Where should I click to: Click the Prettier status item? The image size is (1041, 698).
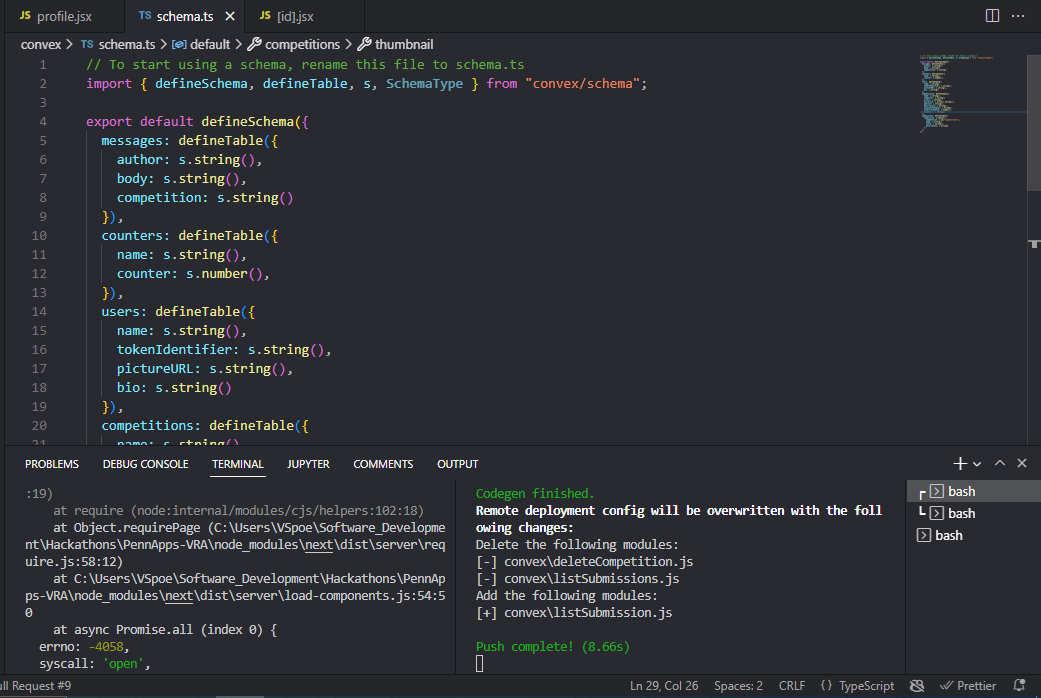968,685
